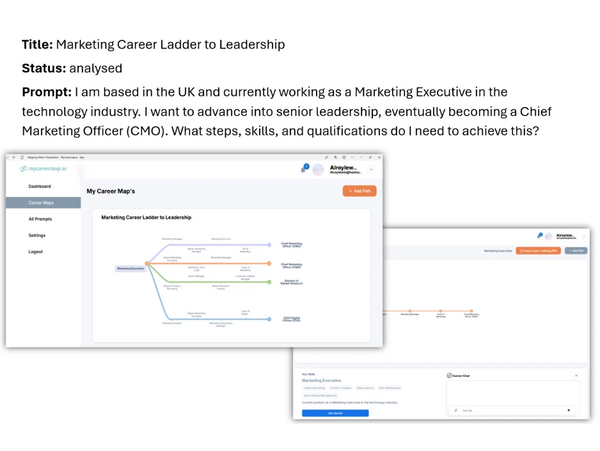Image resolution: width=600 pixels, height=451 pixels.
Task: Select Career Maps in the sidebar
Action: (43, 203)
